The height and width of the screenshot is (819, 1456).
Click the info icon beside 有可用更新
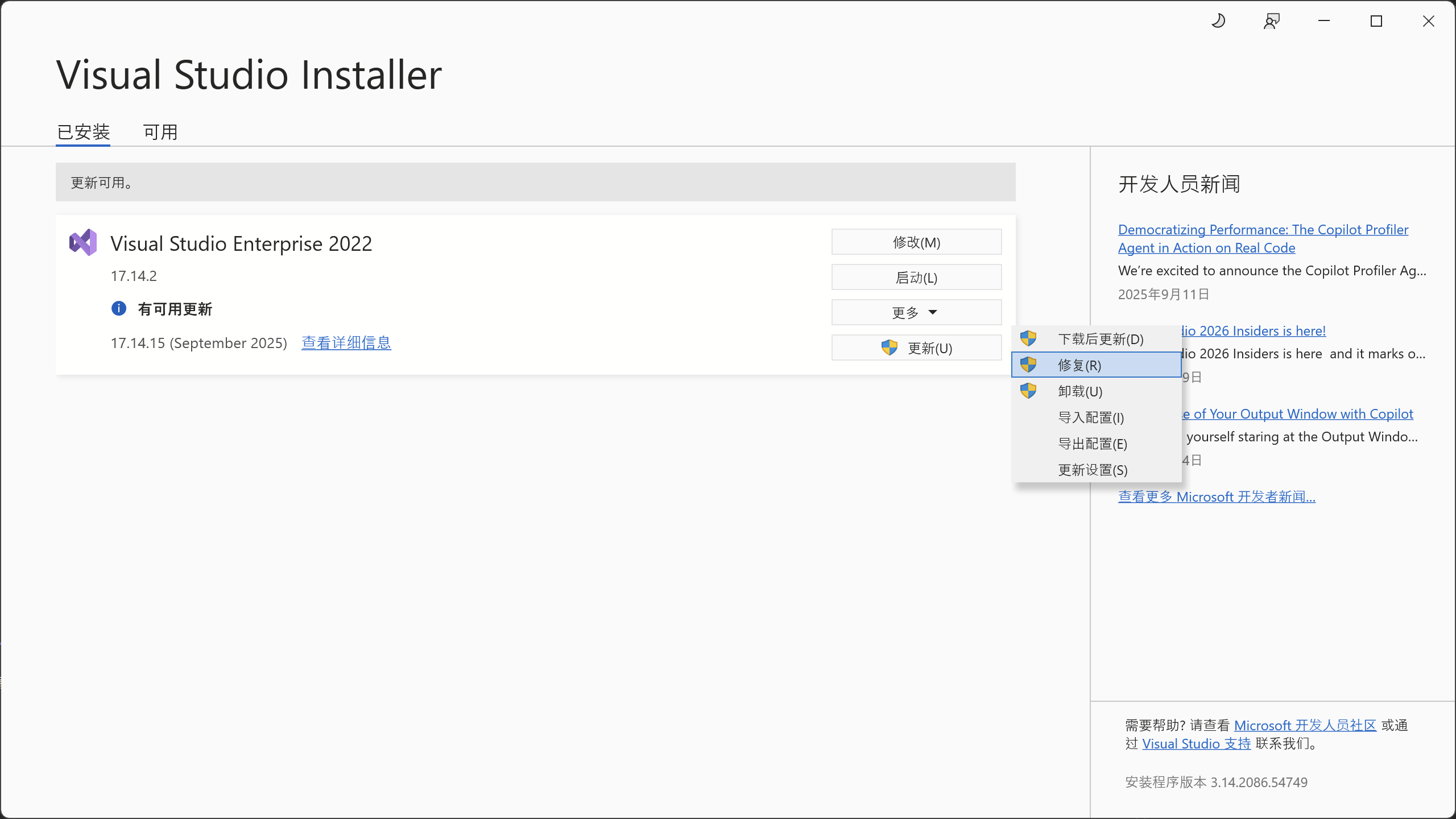click(x=118, y=308)
